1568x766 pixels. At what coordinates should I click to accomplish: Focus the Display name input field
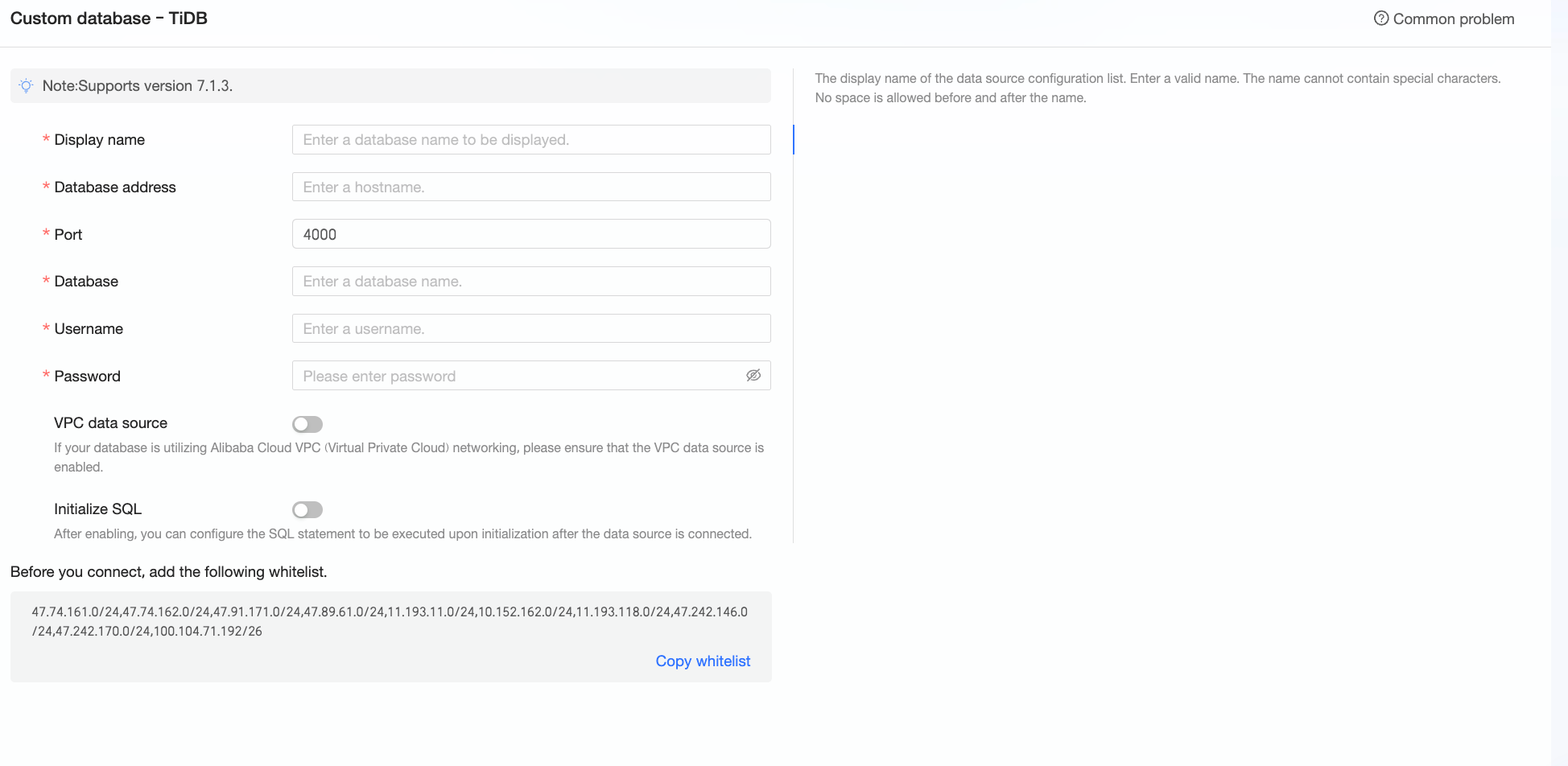pos(531,140)
